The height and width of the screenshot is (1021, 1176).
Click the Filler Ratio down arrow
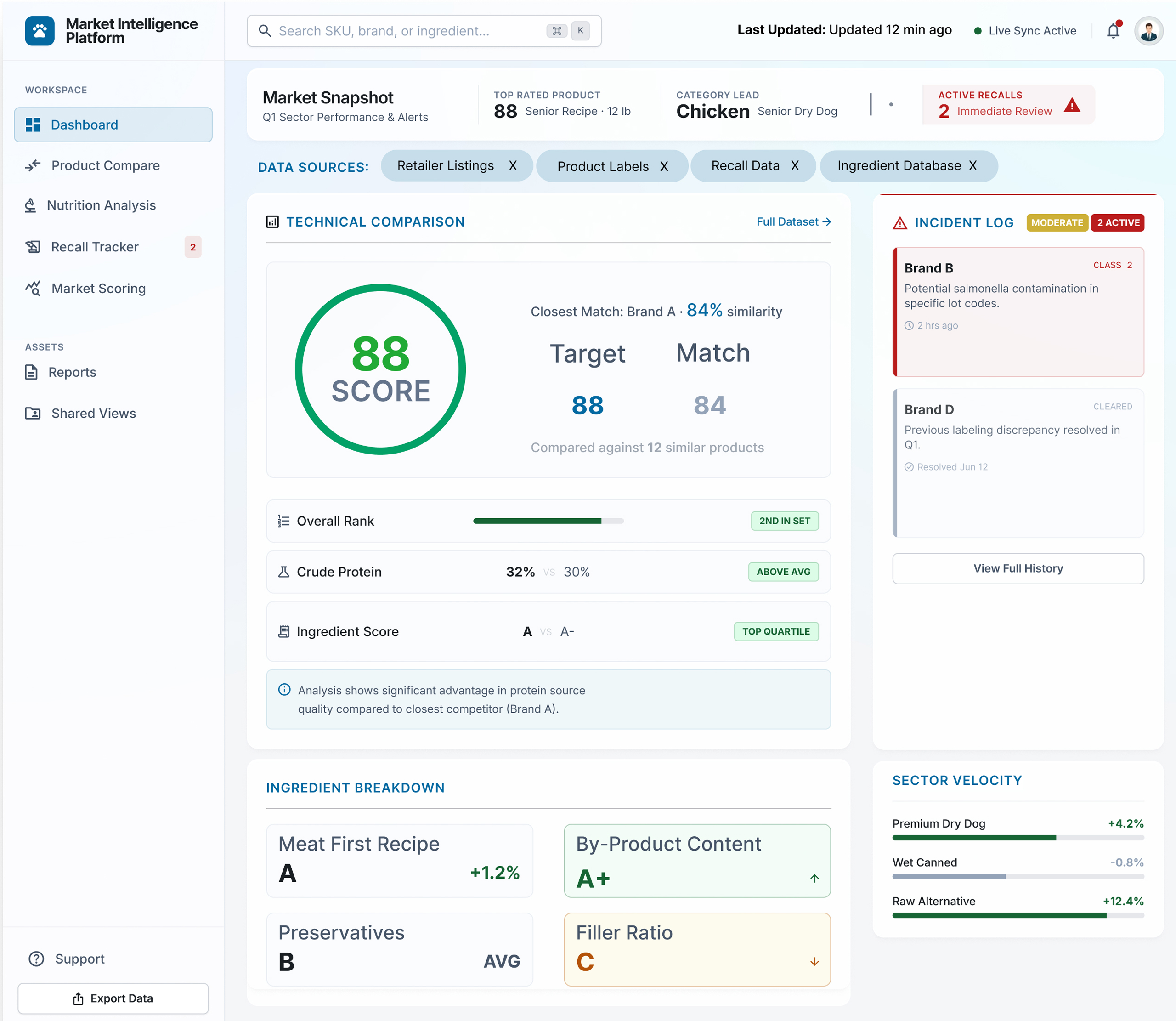pos(814,961)
